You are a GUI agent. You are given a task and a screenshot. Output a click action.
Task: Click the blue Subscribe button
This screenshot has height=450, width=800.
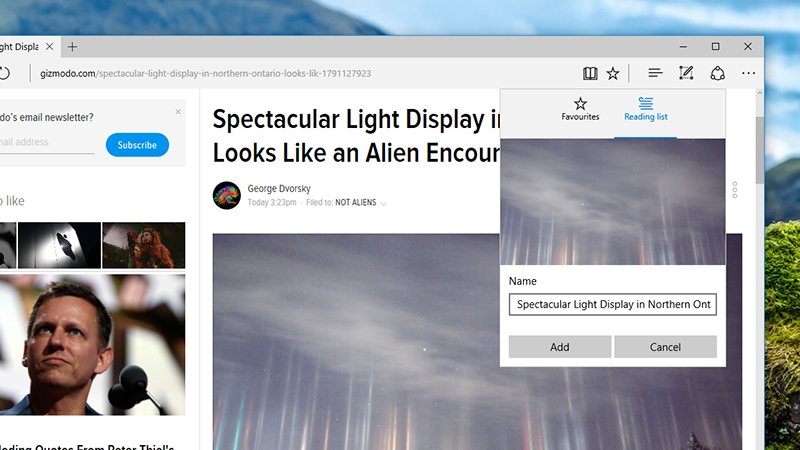click(137, 145)
